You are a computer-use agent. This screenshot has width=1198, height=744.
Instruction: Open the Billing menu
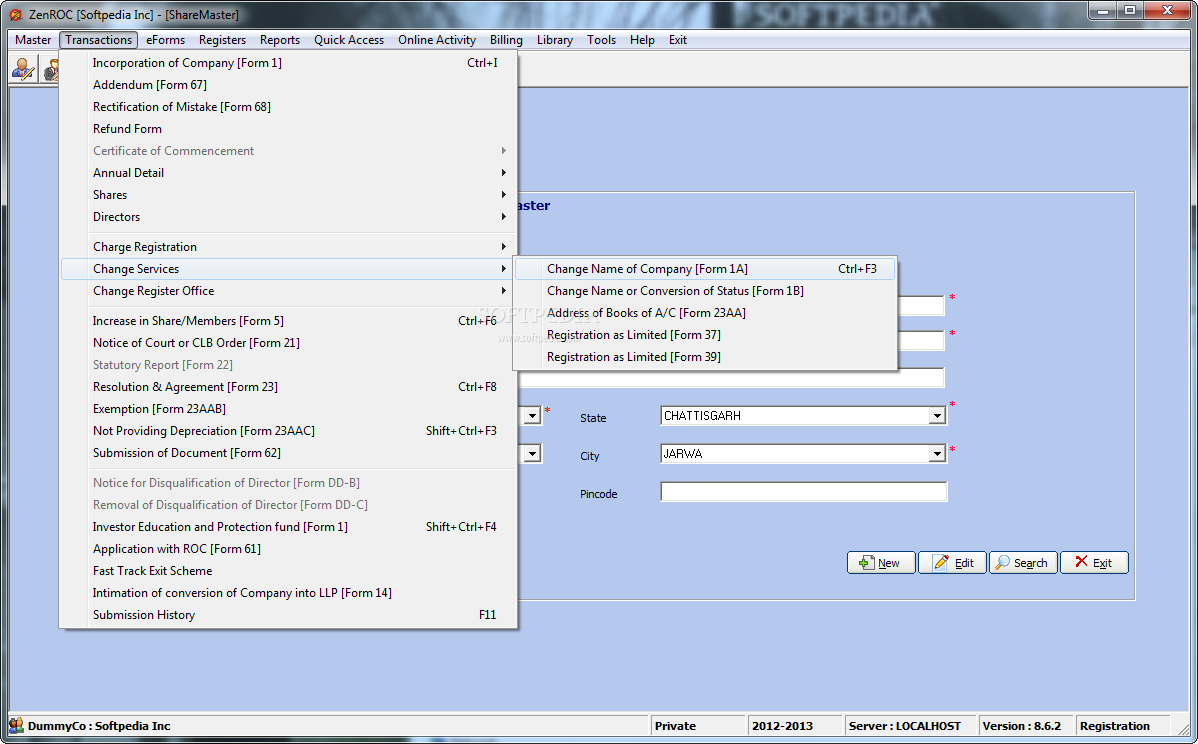tap(506, 40)
